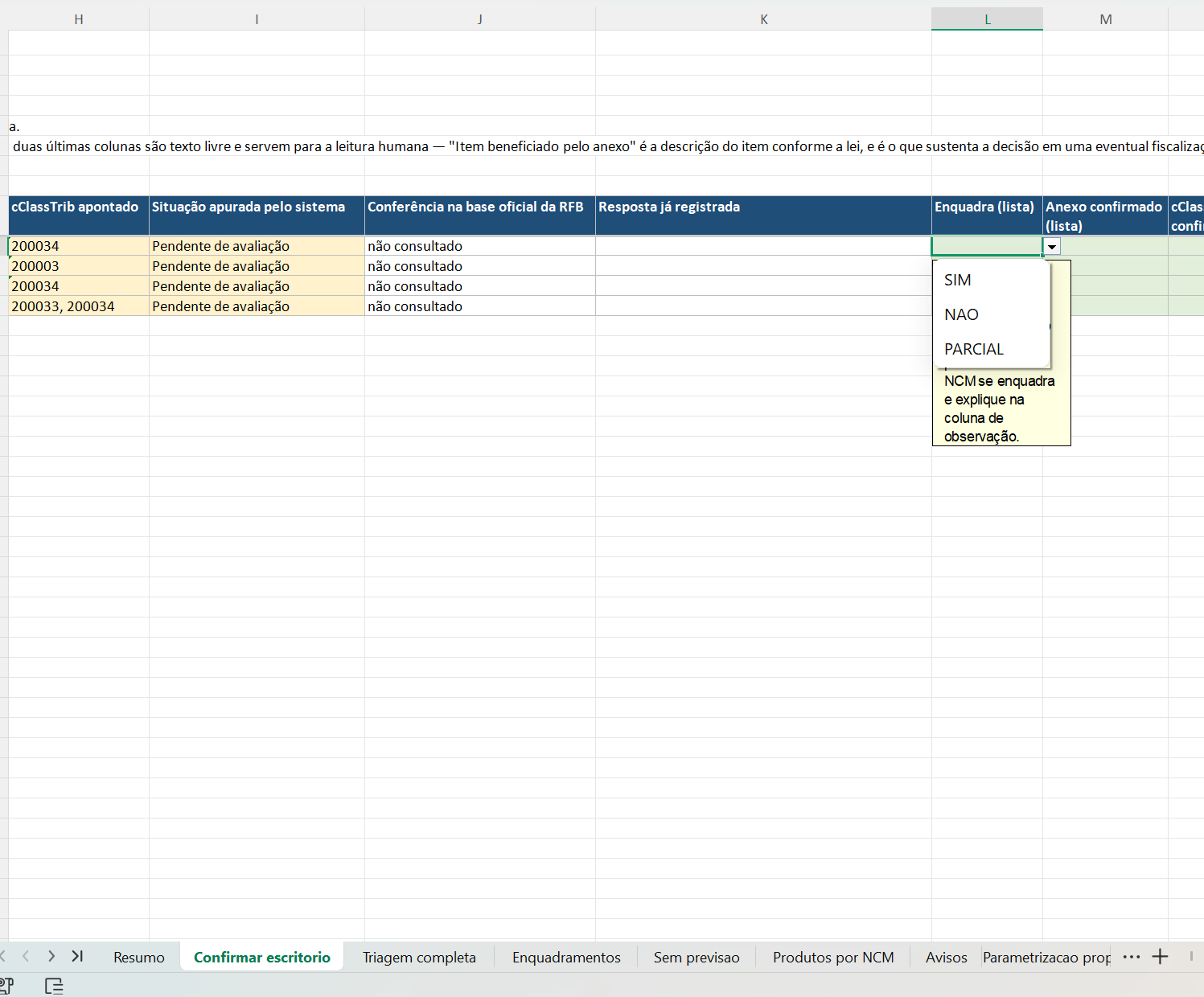The width and height of the screenshot is (1204, 997).
Task: Select column K by its header
Action: (x=763, y=19)
